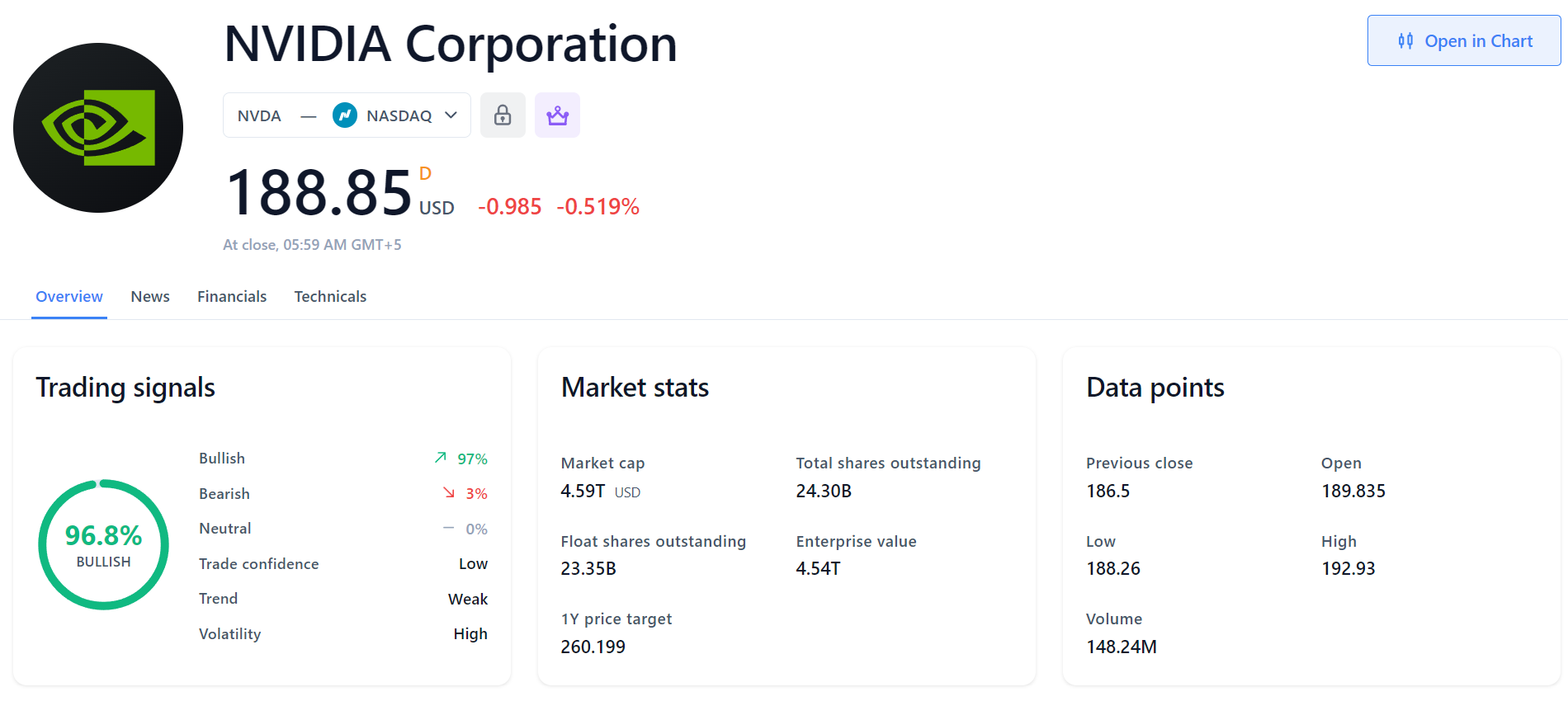Click the 1Y price target value
This screenshot has width=1568, height=701.
click(x=593, y=647)
